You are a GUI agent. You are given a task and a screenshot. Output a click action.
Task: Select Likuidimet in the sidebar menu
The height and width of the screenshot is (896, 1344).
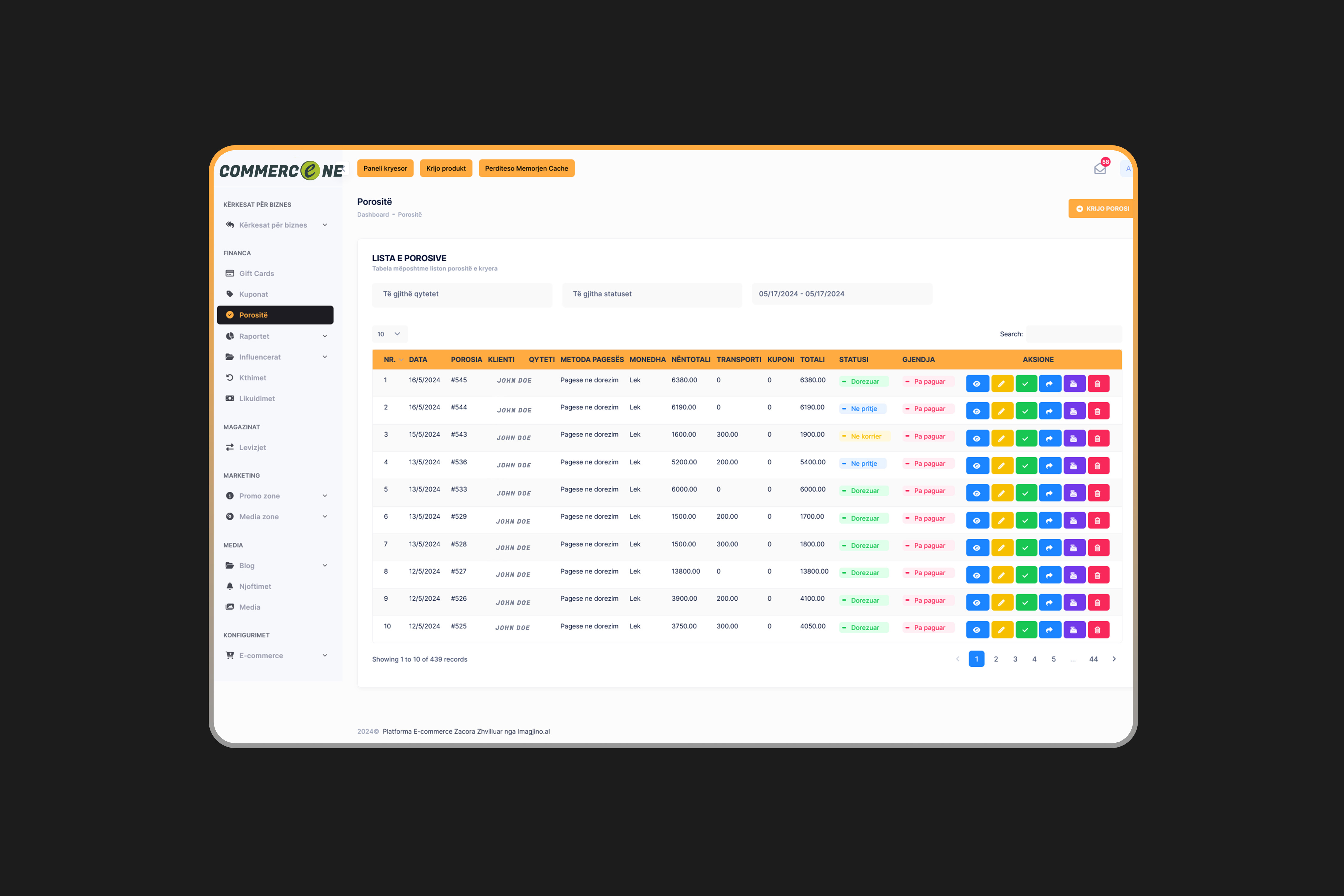click(x=257, y=398)
